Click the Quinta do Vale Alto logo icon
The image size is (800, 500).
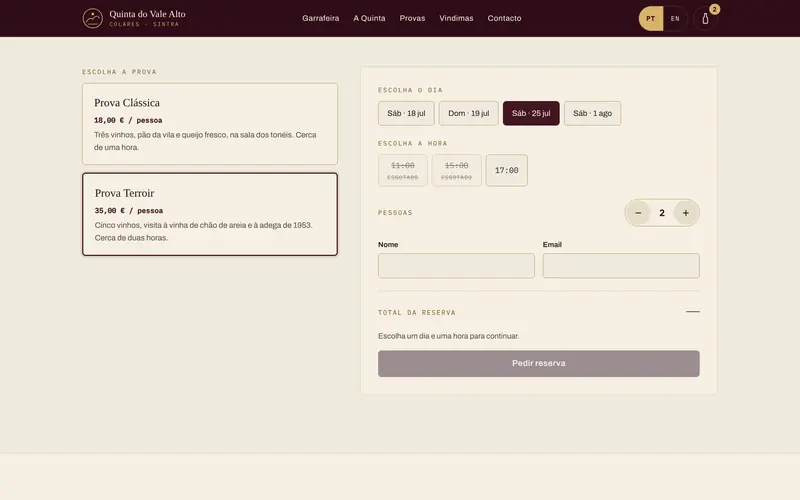click(93, 18)
